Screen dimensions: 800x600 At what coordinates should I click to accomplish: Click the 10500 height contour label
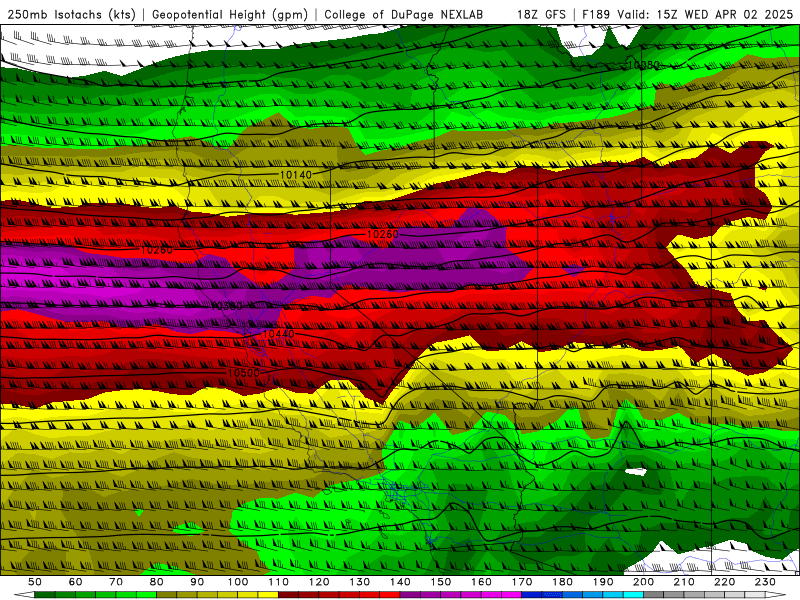tap(244, 373)
